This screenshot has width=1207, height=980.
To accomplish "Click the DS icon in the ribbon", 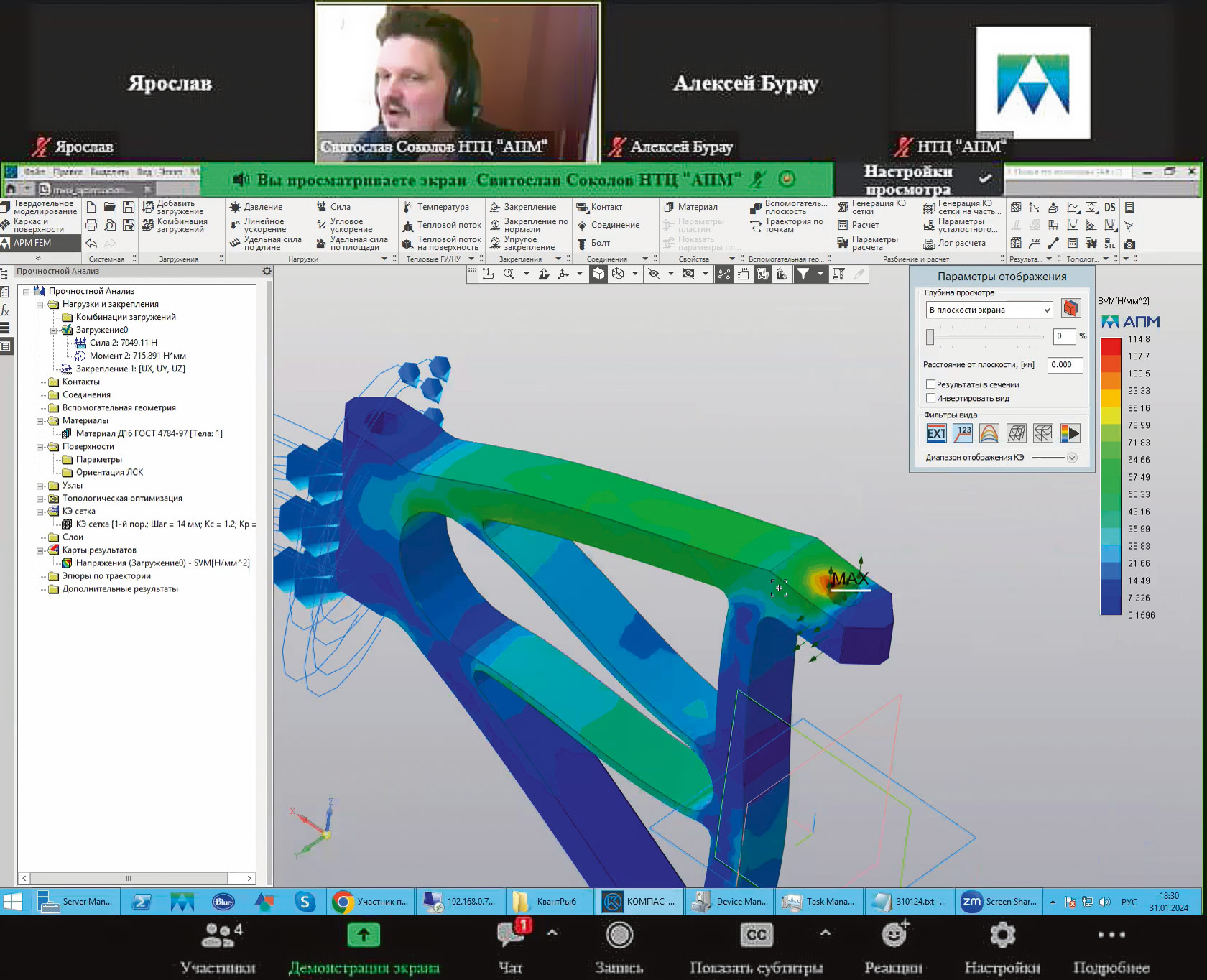I will [1110, 208].
